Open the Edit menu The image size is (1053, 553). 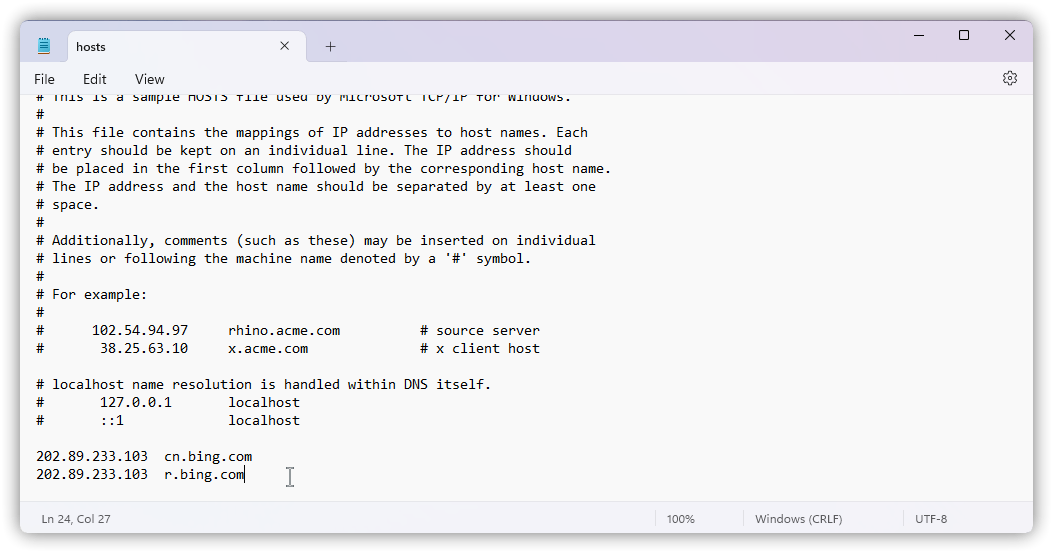[95, 79]
